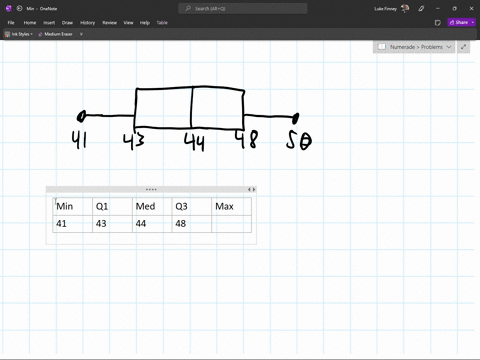
Task: Select the Q3 header cell
Action: [192, 206]
